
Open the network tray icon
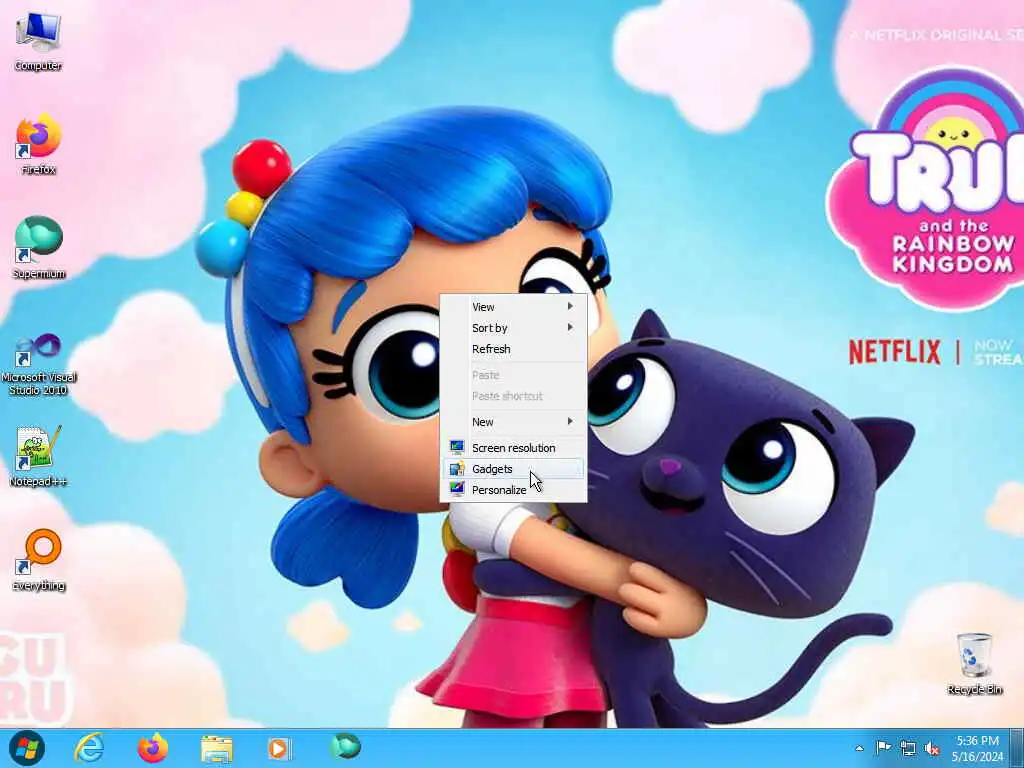(908, 748)
